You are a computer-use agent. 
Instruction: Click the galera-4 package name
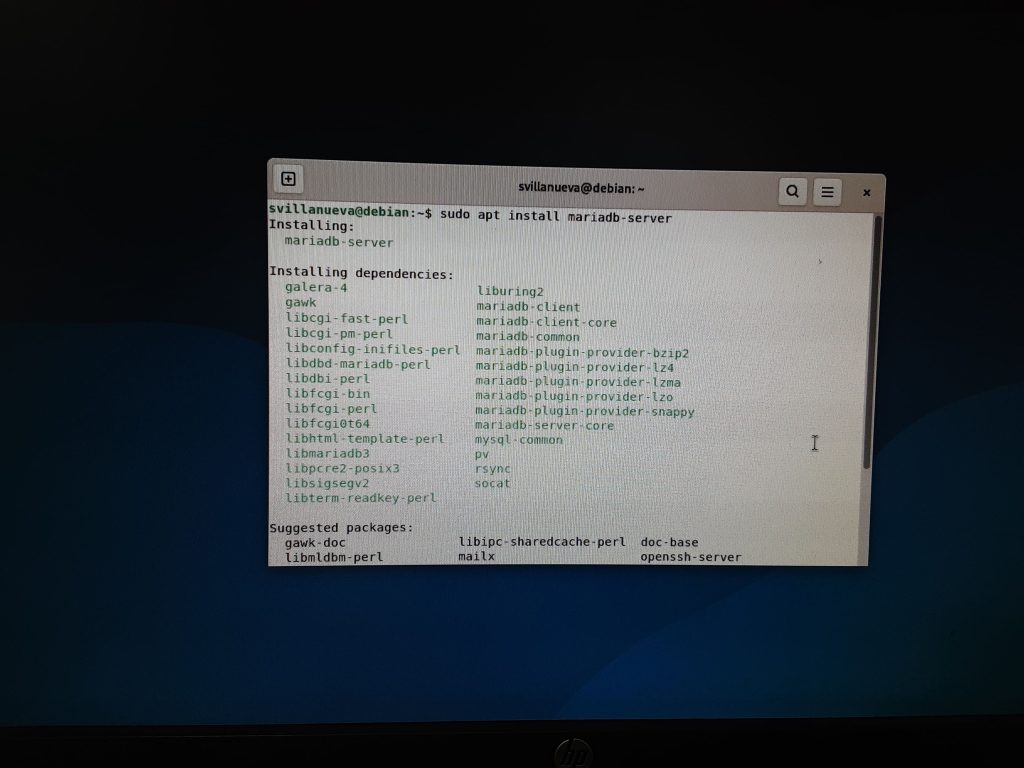tap(316, 288)
